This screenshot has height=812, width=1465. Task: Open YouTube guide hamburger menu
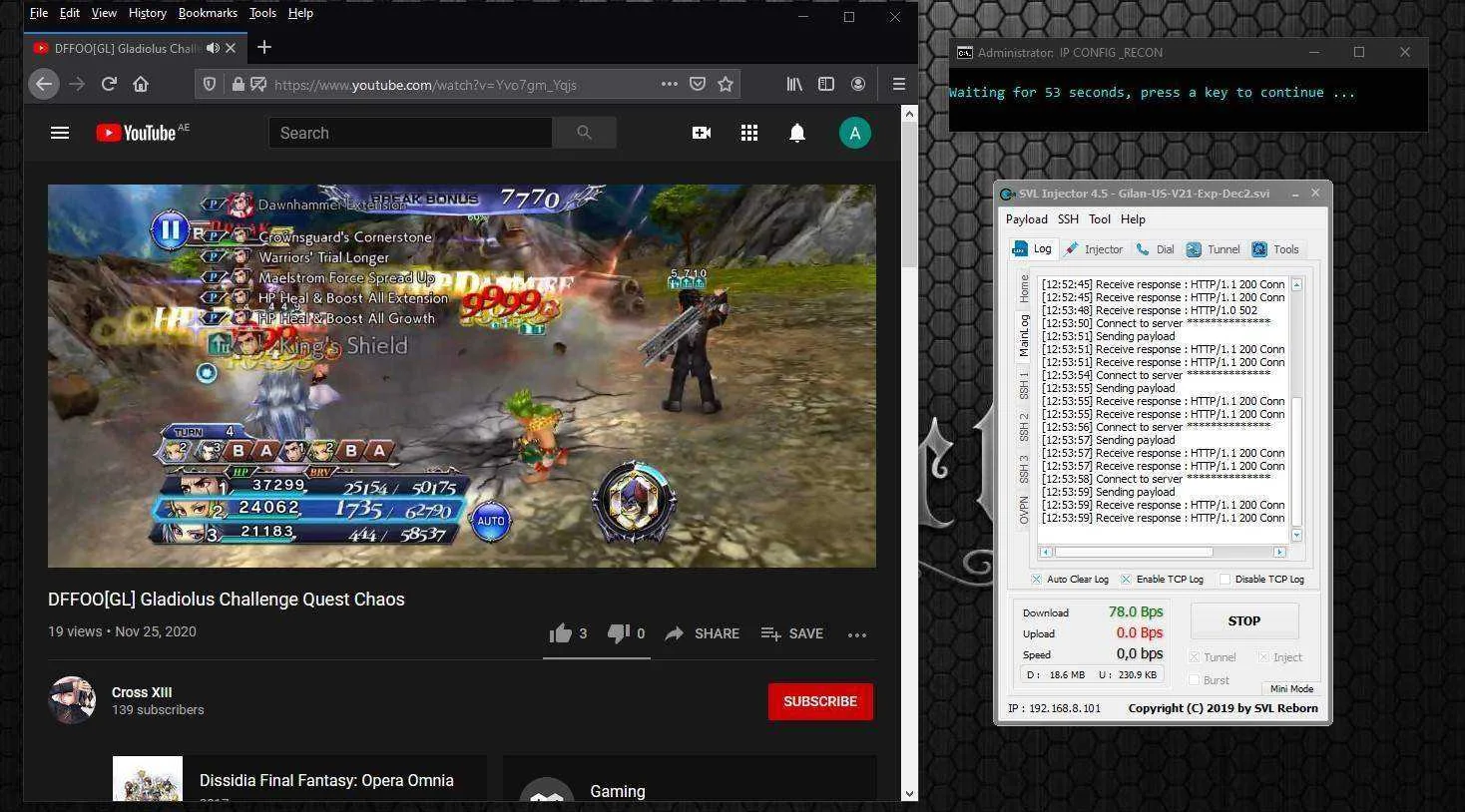(60, 133)
